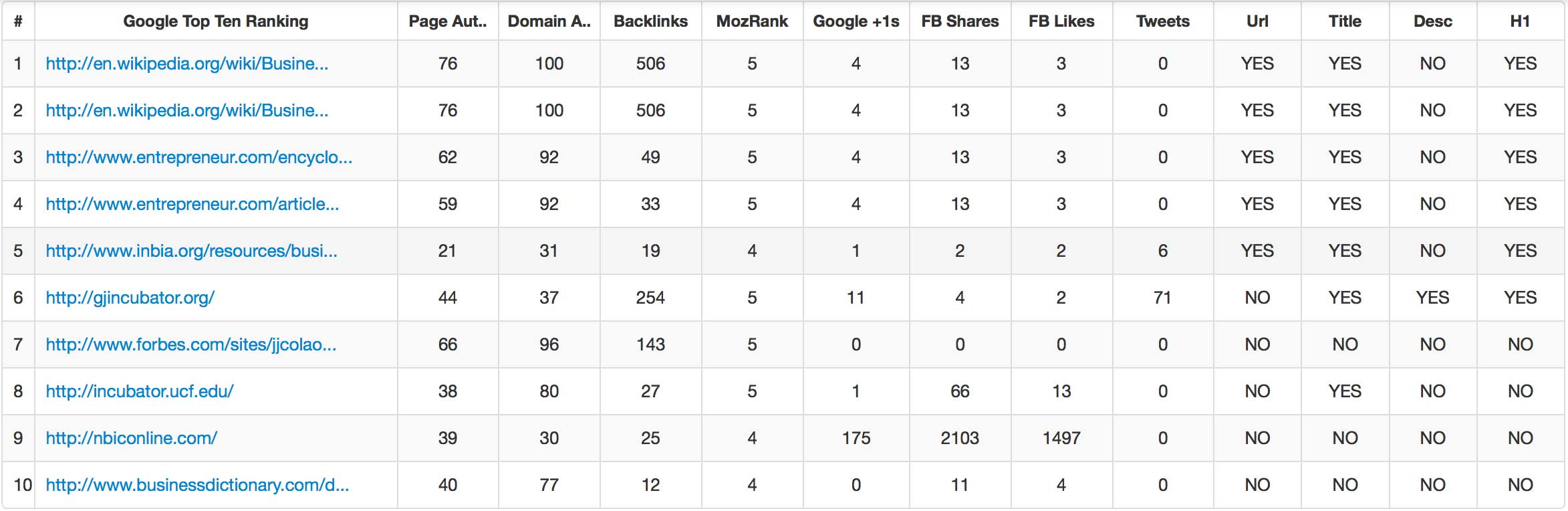Image resolution: width=1568 pixels, height=511 pixels.
Task: Click the Domain A.. column header
Action: point(549,21)
